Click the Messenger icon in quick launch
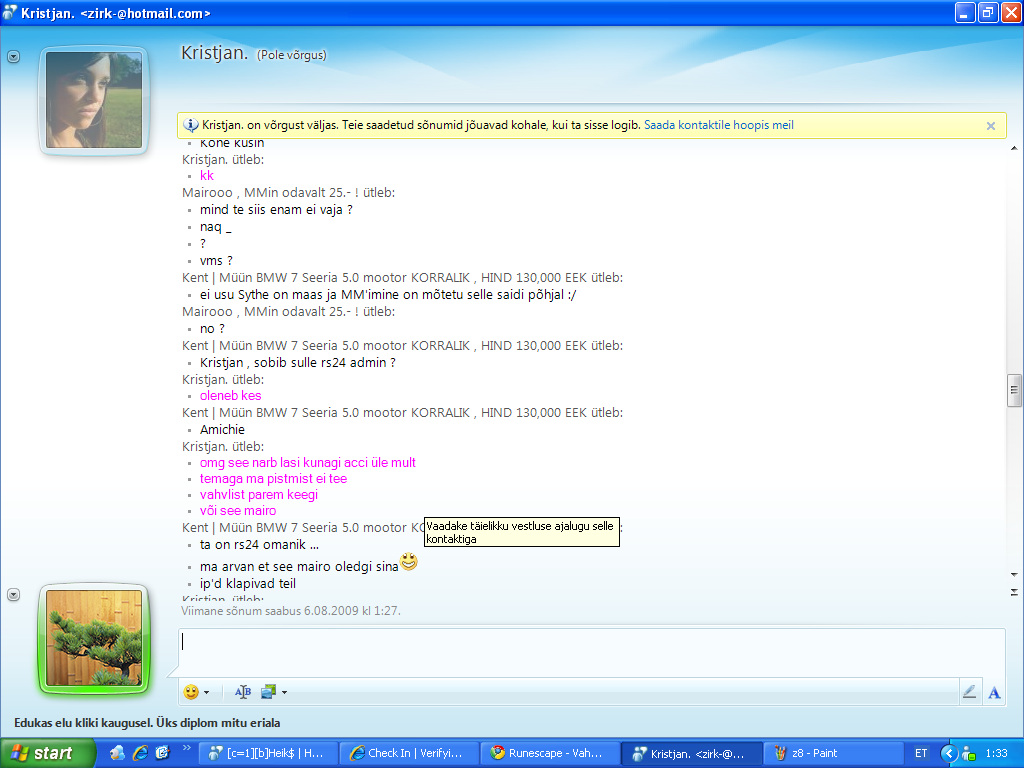This screenshot has width=1024, height=768. 118,753
